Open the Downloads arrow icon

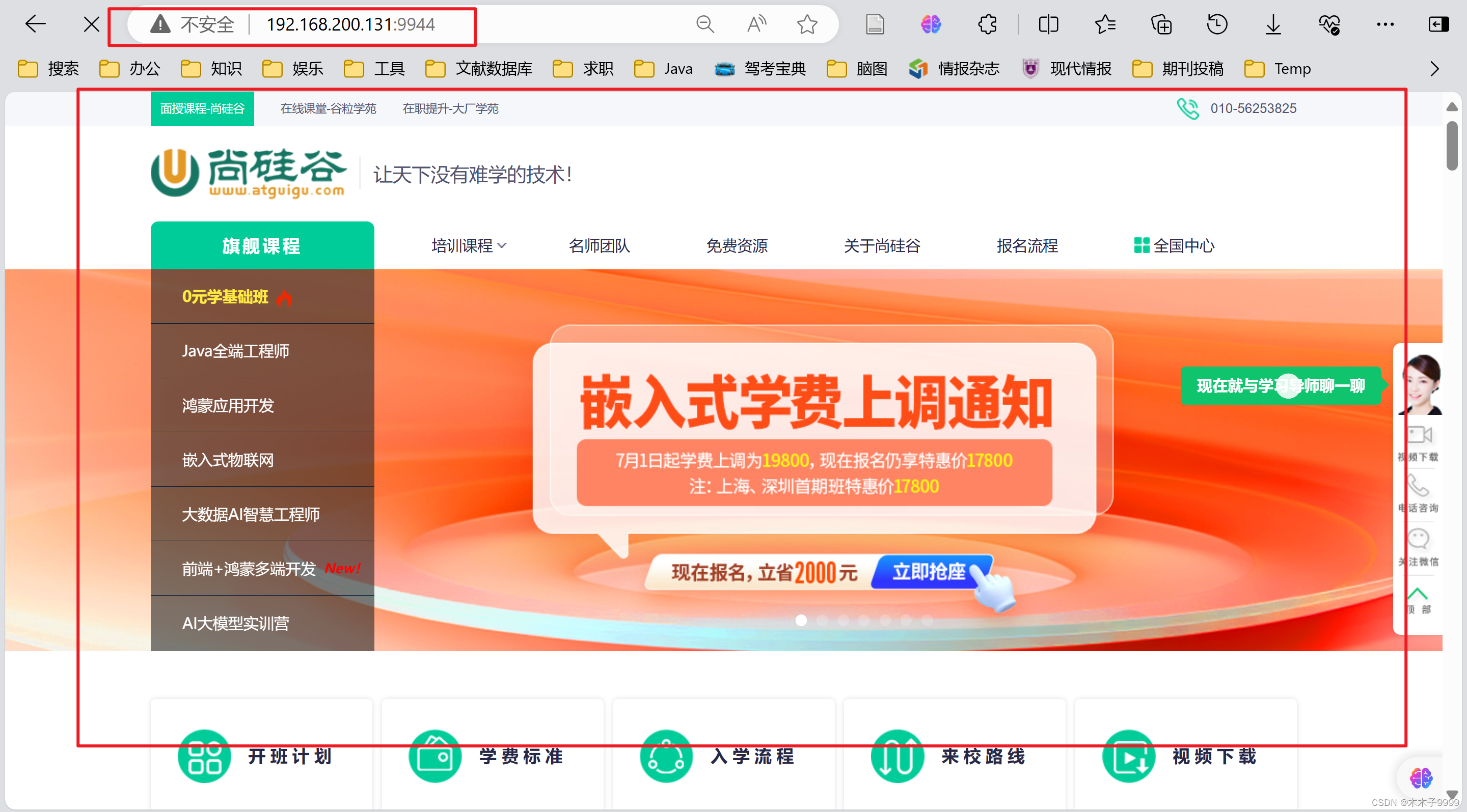pyautogui.click(x=1273, y=24)
